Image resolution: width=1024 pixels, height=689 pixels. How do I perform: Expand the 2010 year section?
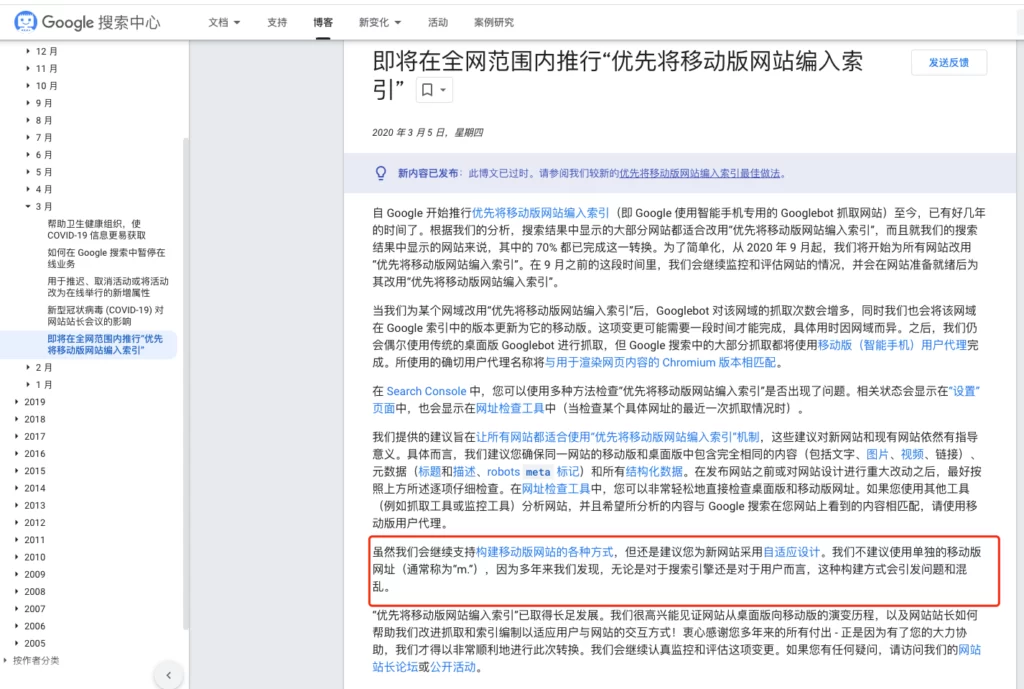pyautogui.click(x=30, y=557)
